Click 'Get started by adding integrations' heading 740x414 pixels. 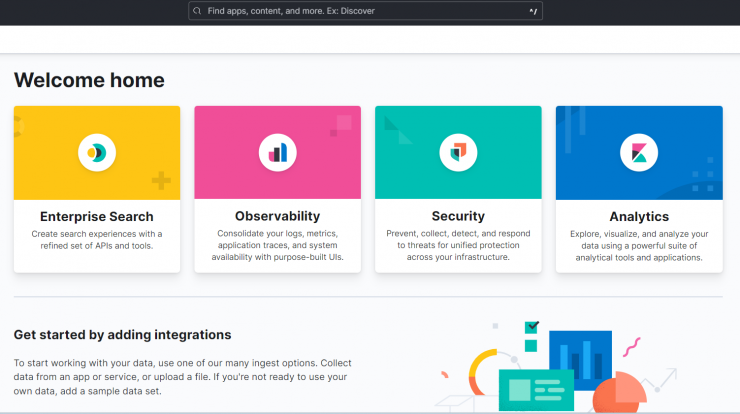[x=122, y=335]
